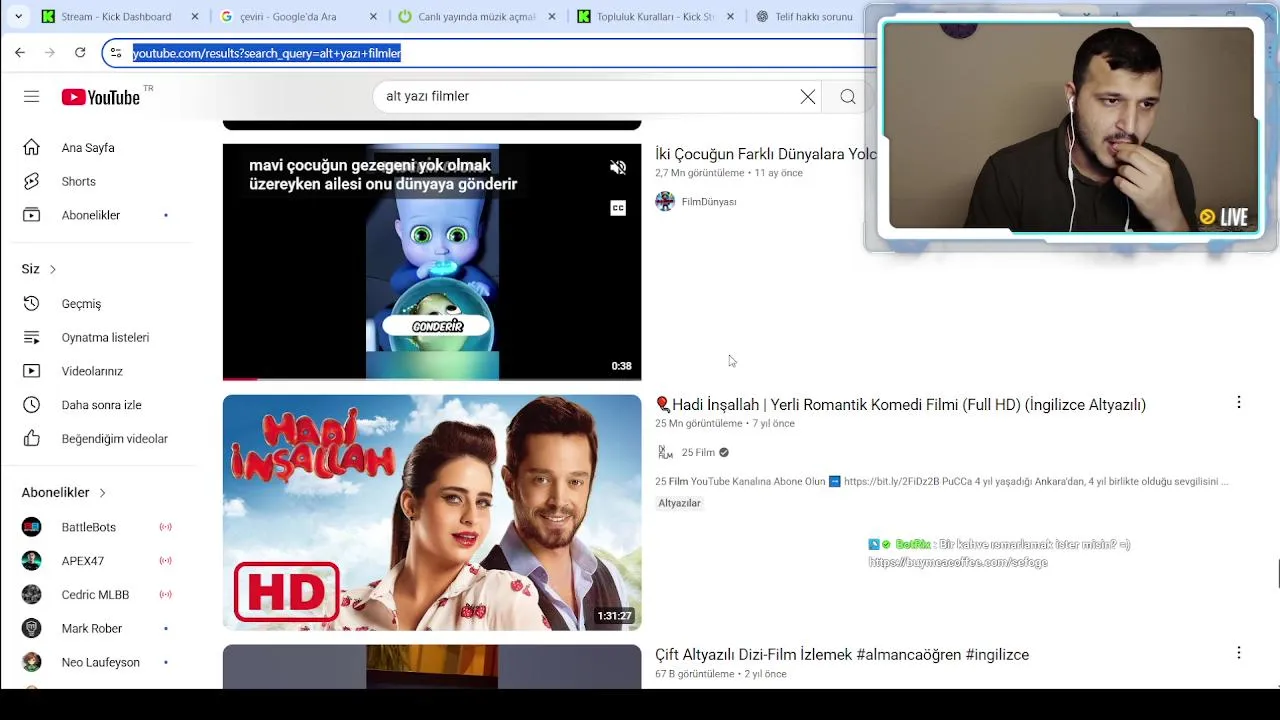Open the 25 Film channel avatar

click(665, 453)
